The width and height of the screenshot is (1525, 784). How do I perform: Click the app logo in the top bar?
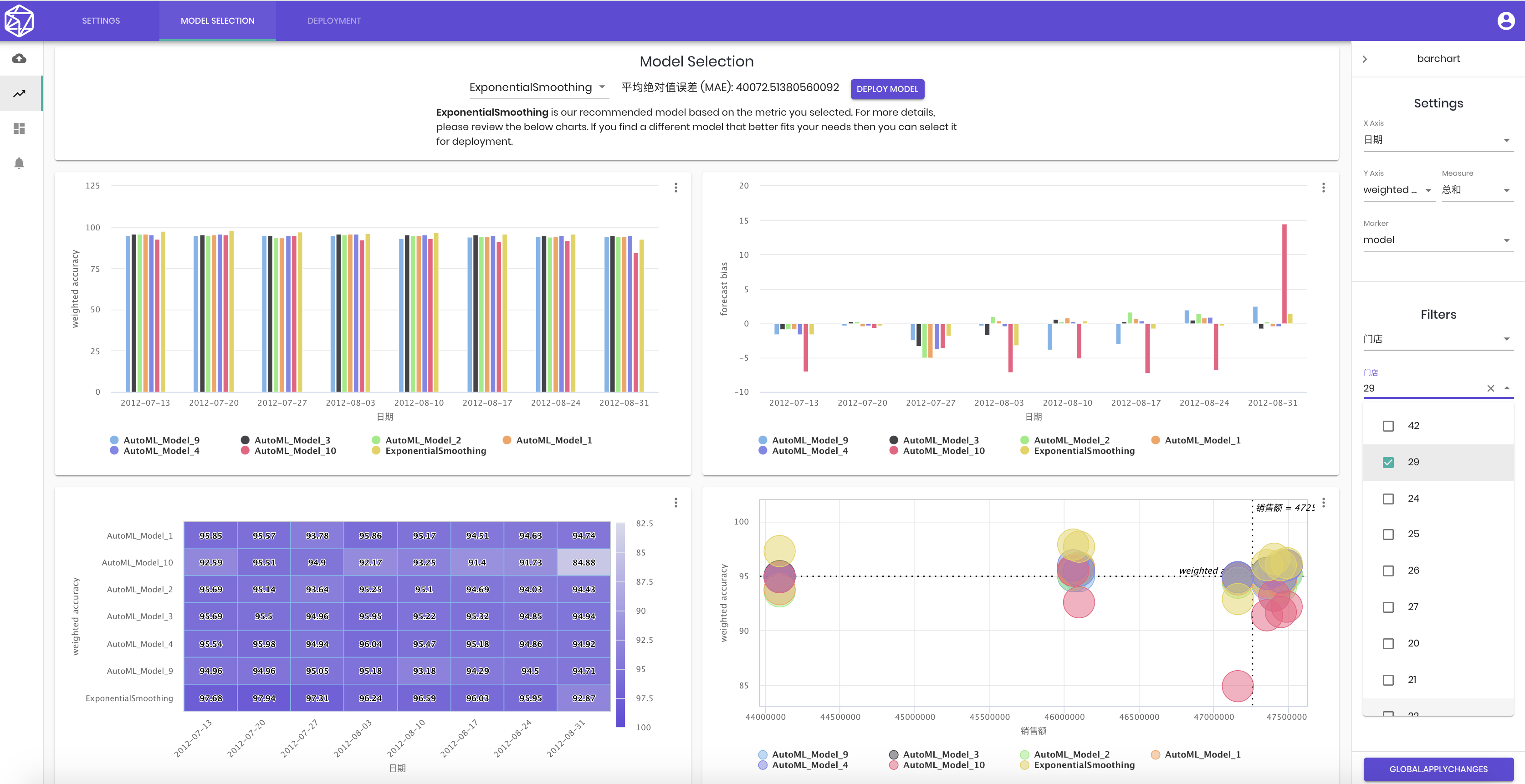(x=19, y=20)
